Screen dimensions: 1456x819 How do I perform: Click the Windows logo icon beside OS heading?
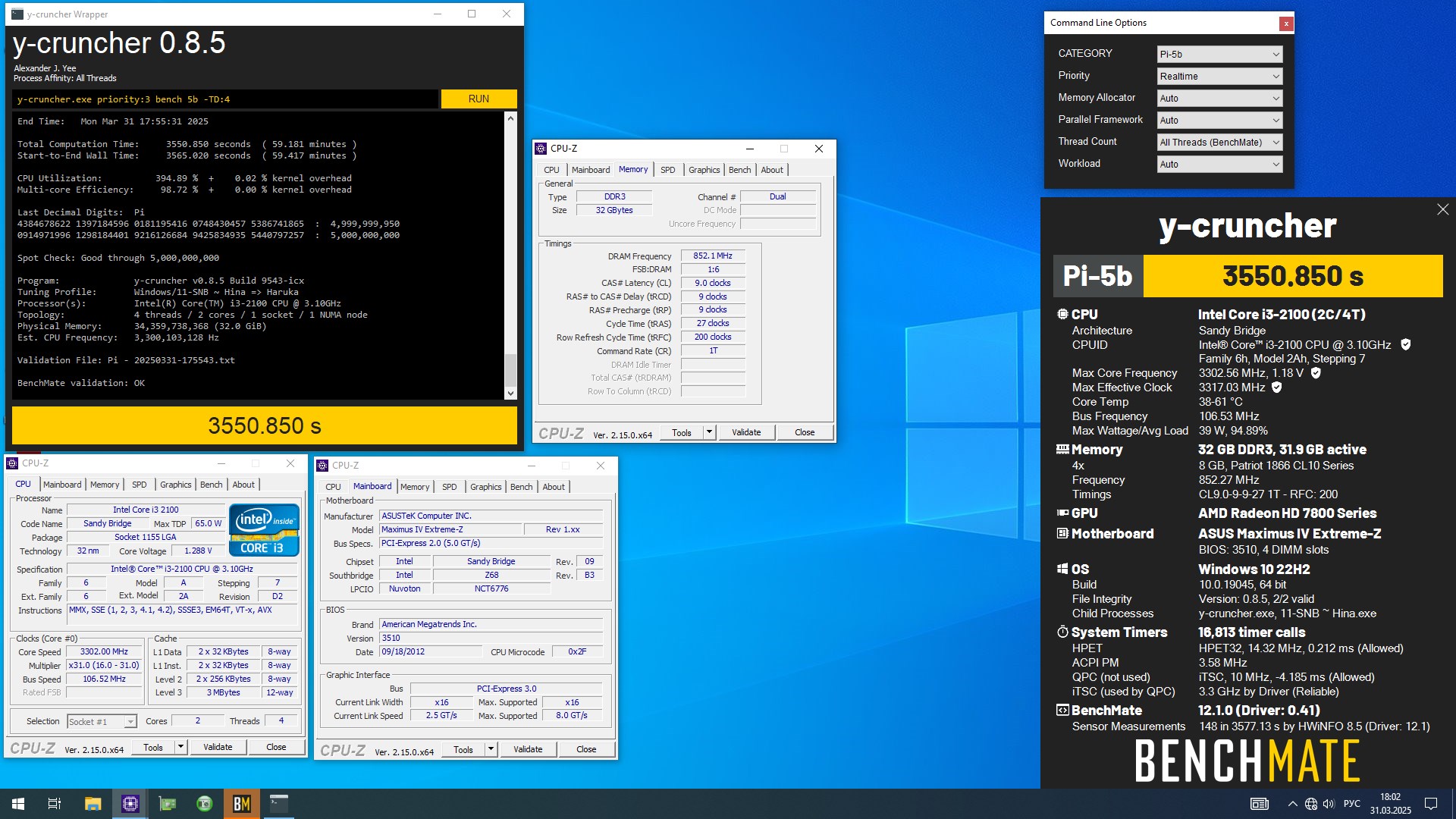pyautogui.click(x=1062, y=569)
